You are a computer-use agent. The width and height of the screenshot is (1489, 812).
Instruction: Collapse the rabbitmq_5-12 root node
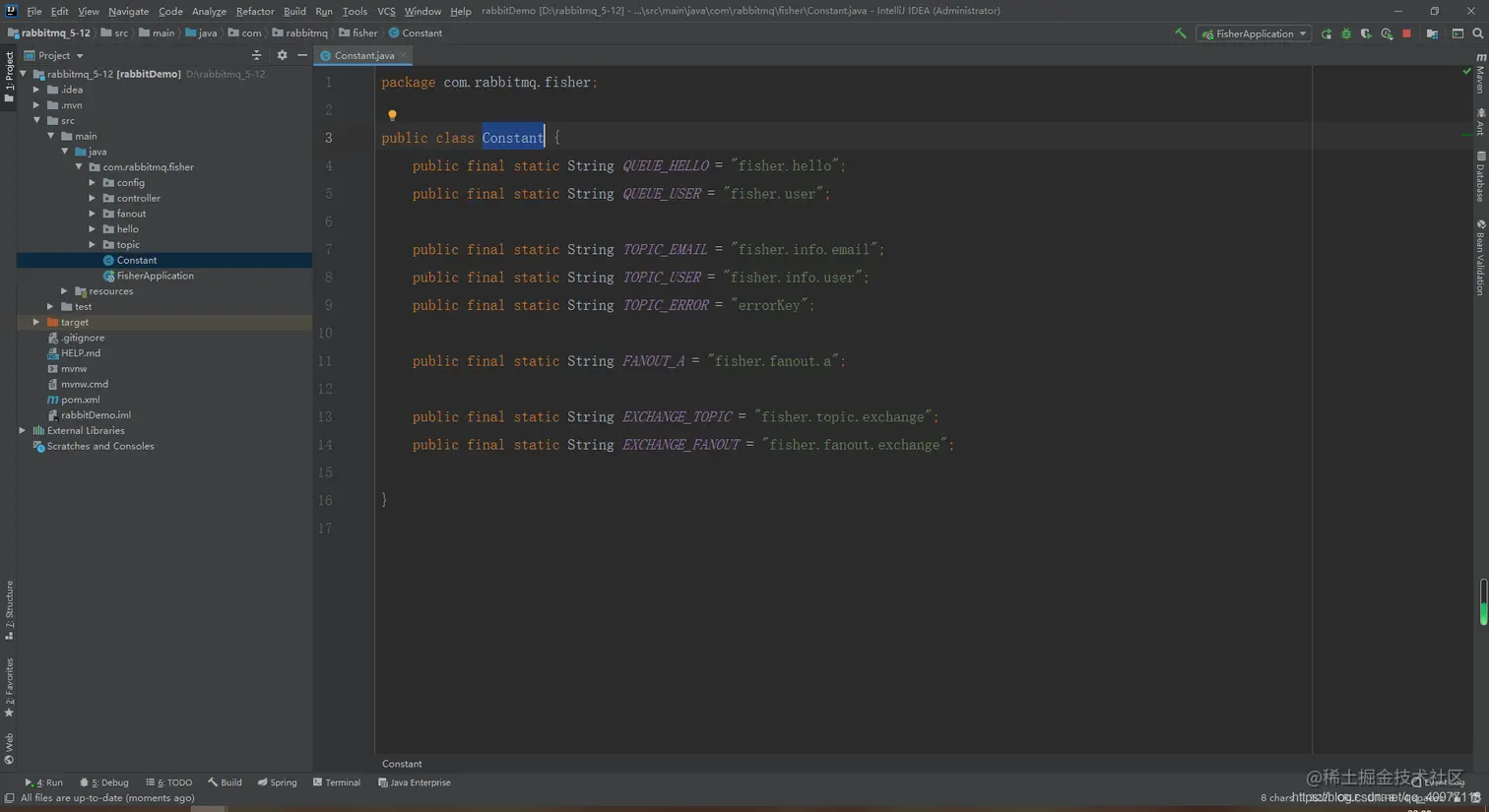(24, 74)
